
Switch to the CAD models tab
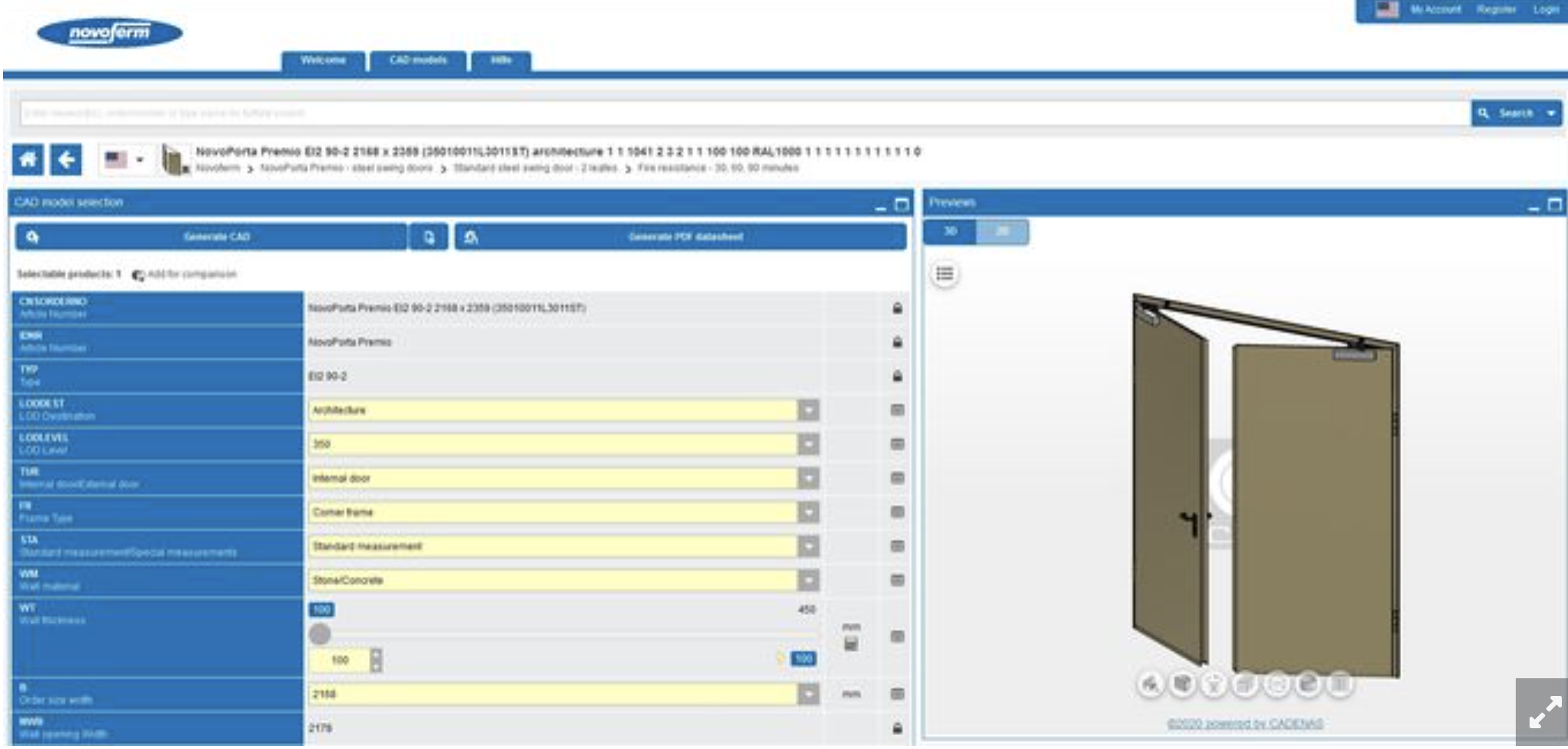(x=418, y=61)
